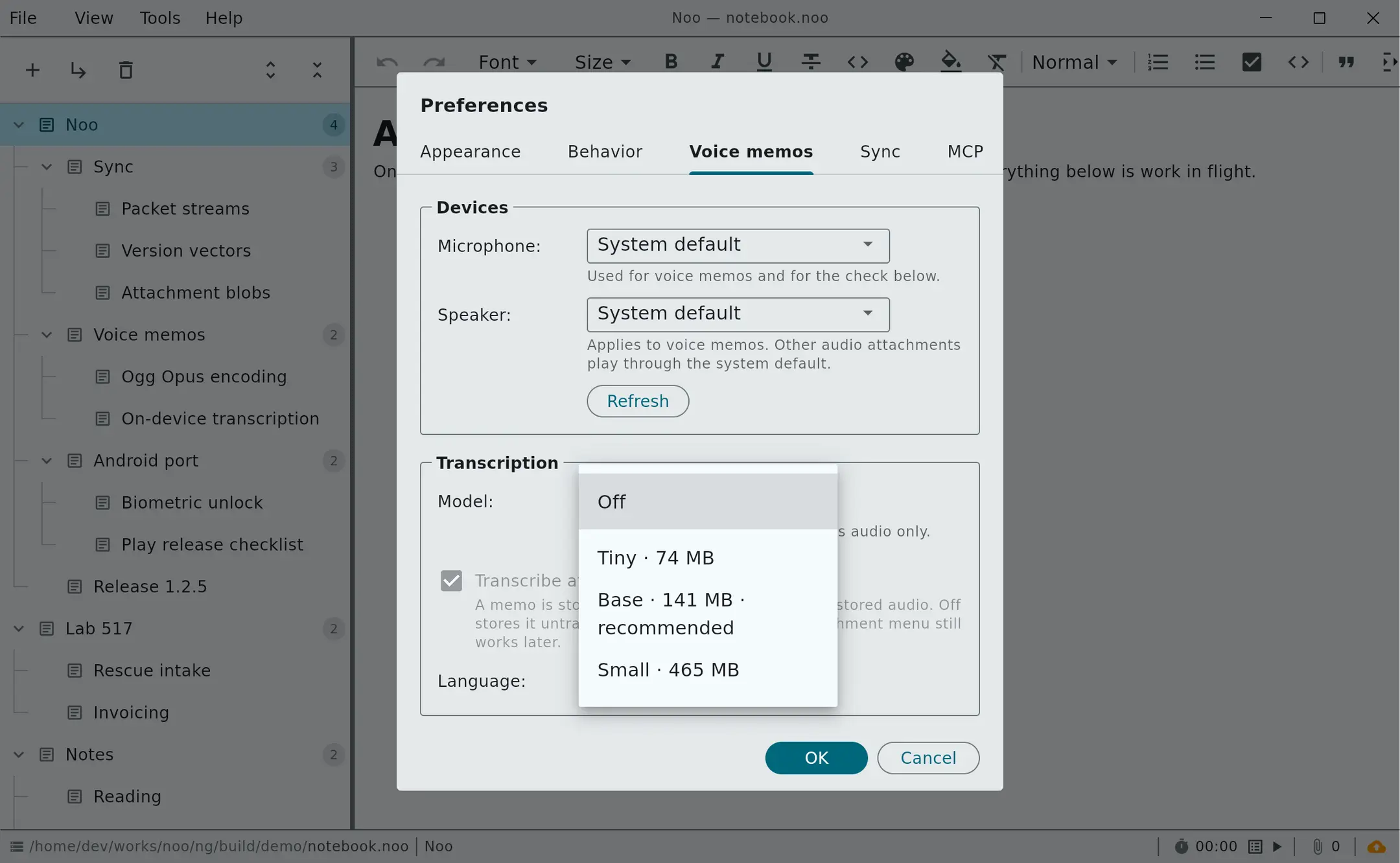Click the play button in status bar
1400x863 pixels.
coord(1277,847)
